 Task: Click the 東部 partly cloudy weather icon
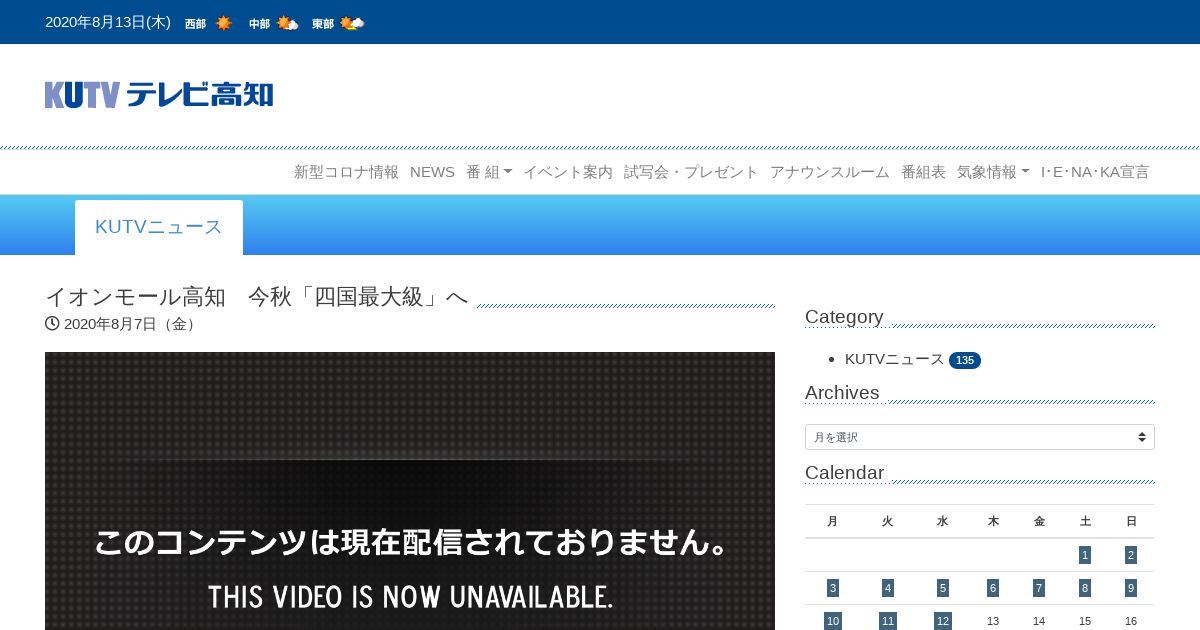click(352, 23)
